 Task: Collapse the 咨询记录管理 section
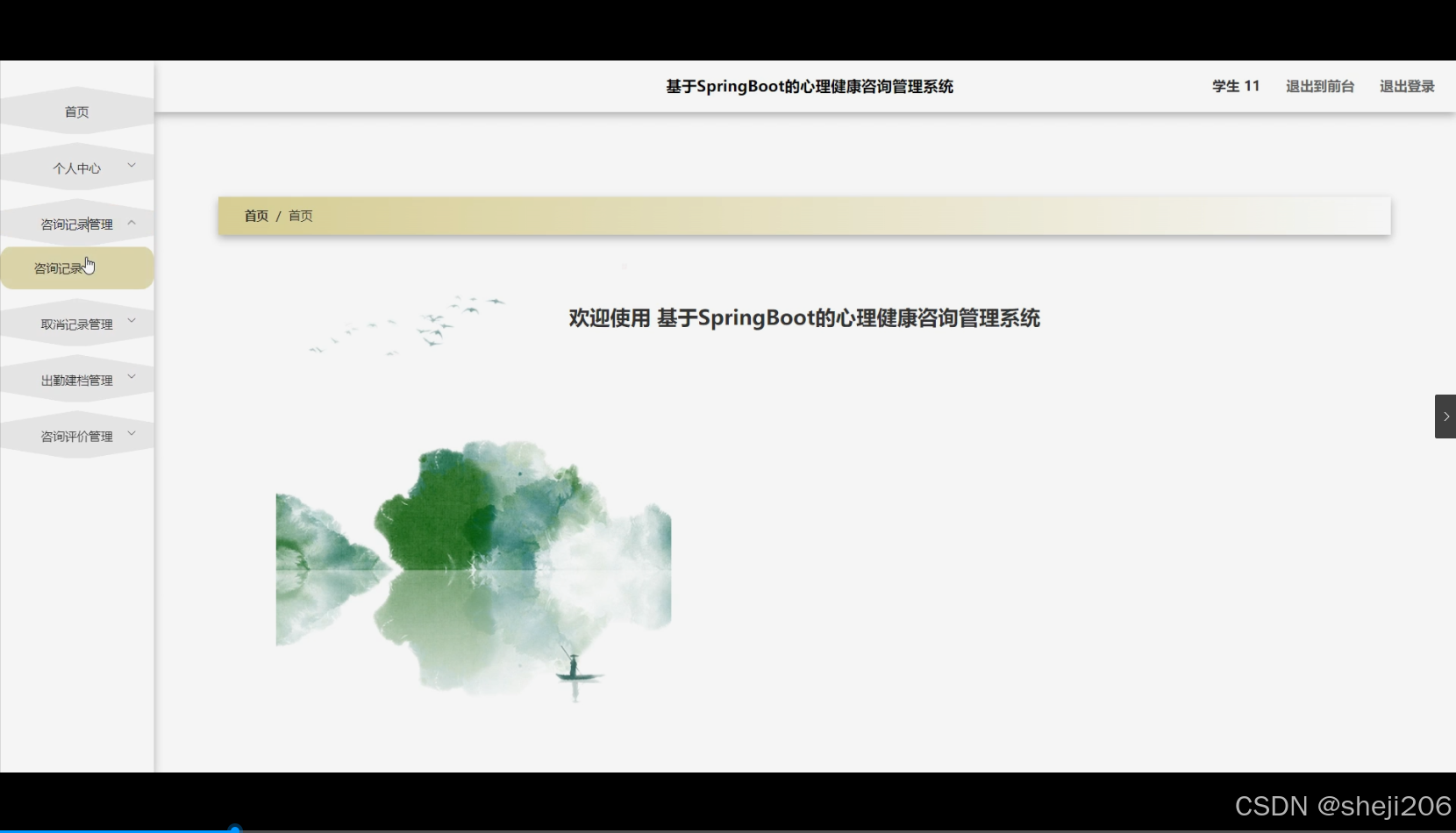tap(76, 224)
